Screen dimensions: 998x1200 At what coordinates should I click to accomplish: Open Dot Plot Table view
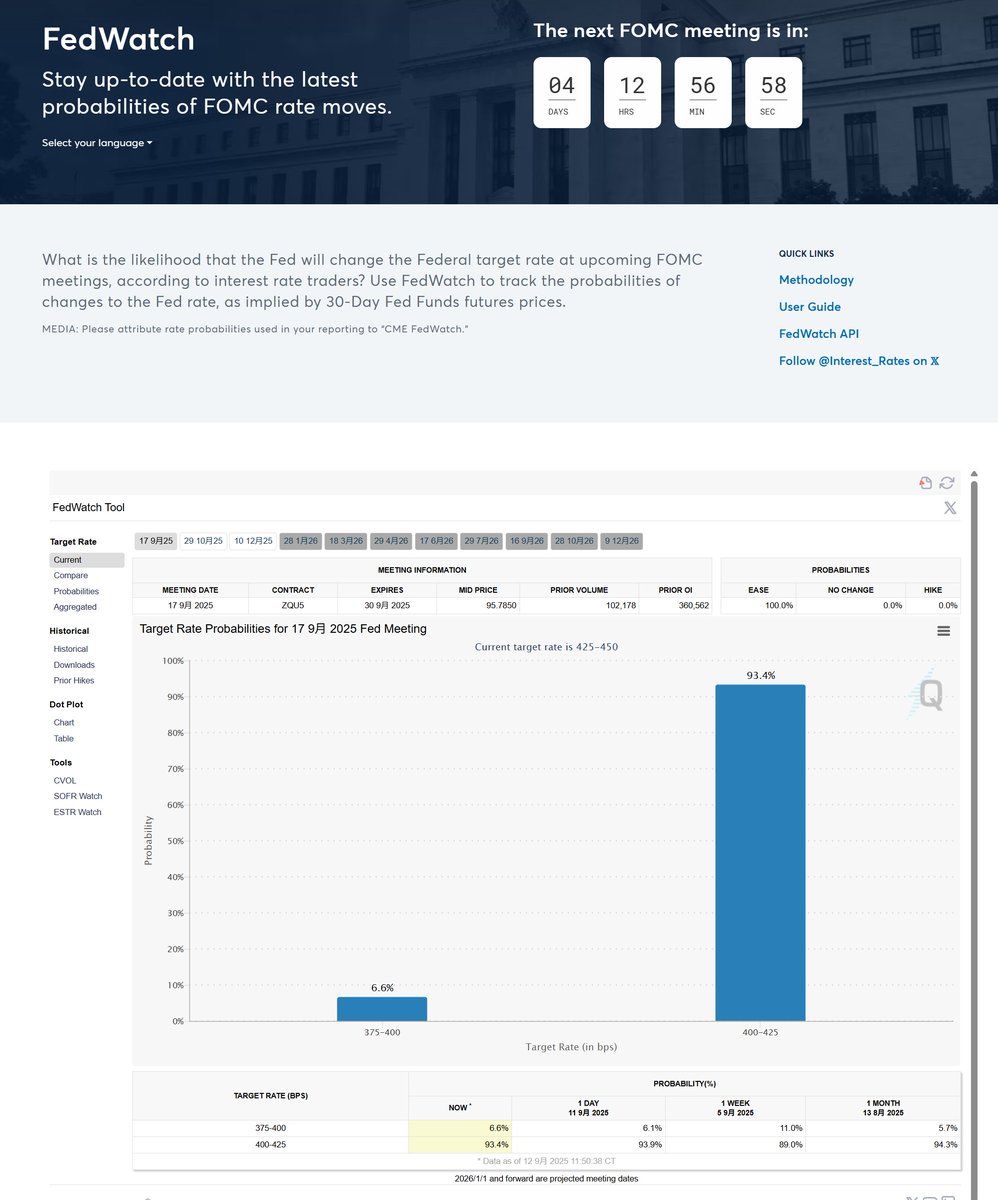click(x=64, y=738)
